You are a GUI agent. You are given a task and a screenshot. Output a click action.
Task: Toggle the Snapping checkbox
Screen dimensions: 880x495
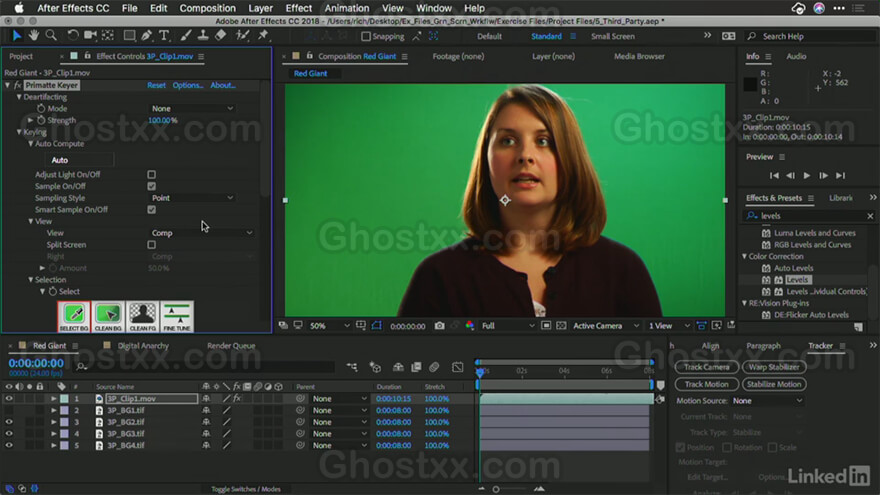pos(366,36)
